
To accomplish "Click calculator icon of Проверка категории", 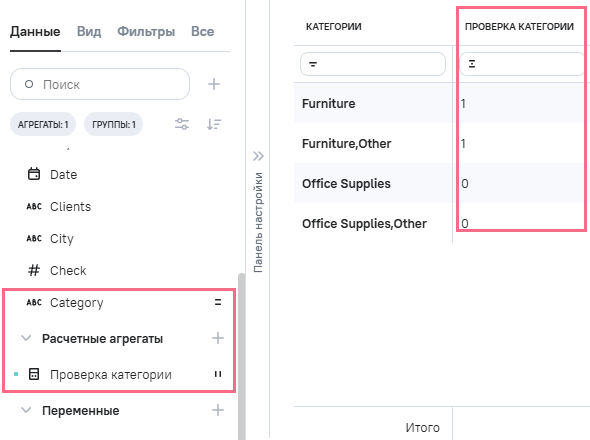I will tap(34, 374).
